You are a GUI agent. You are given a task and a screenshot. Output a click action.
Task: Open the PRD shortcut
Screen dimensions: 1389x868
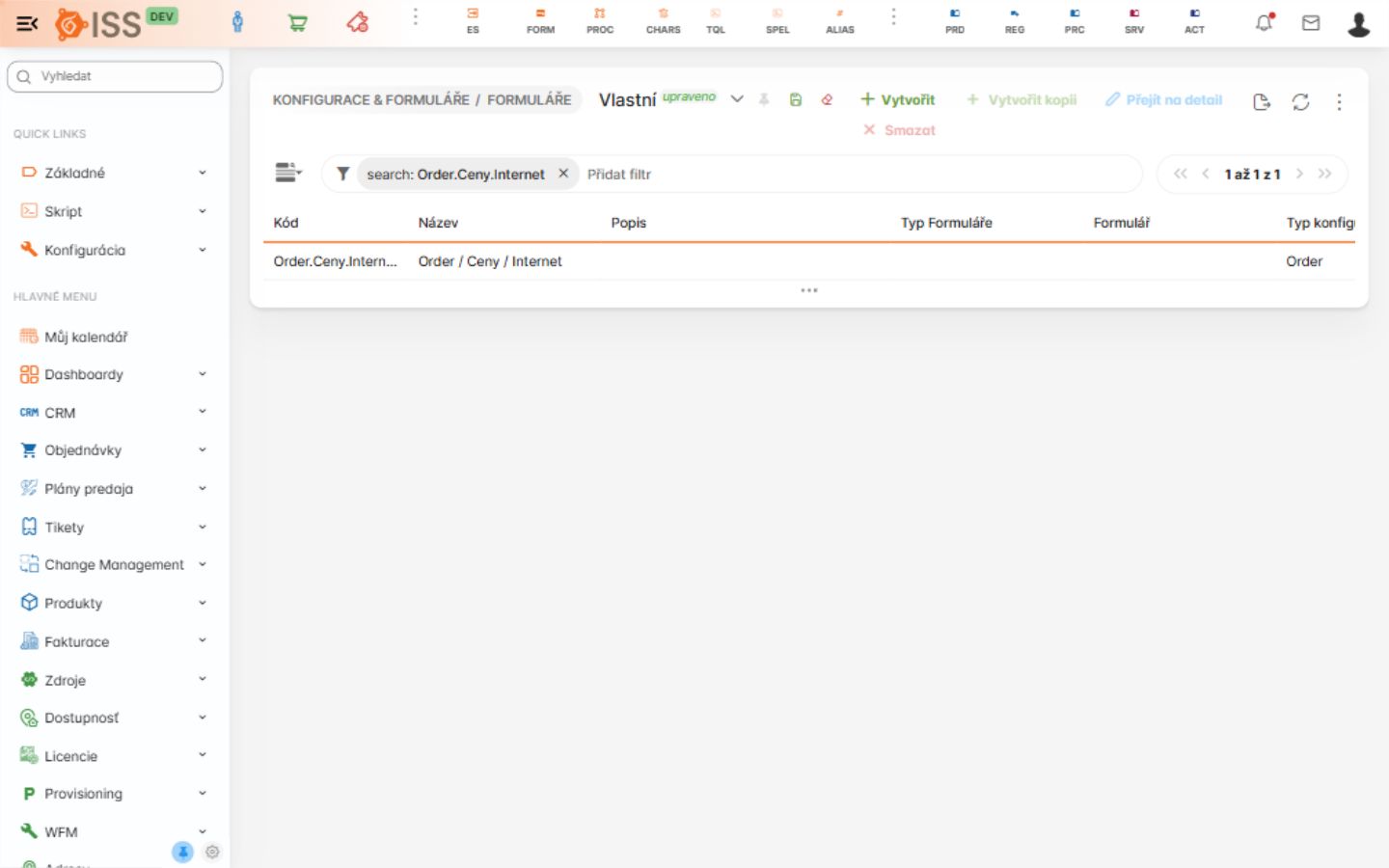[955, 21]
